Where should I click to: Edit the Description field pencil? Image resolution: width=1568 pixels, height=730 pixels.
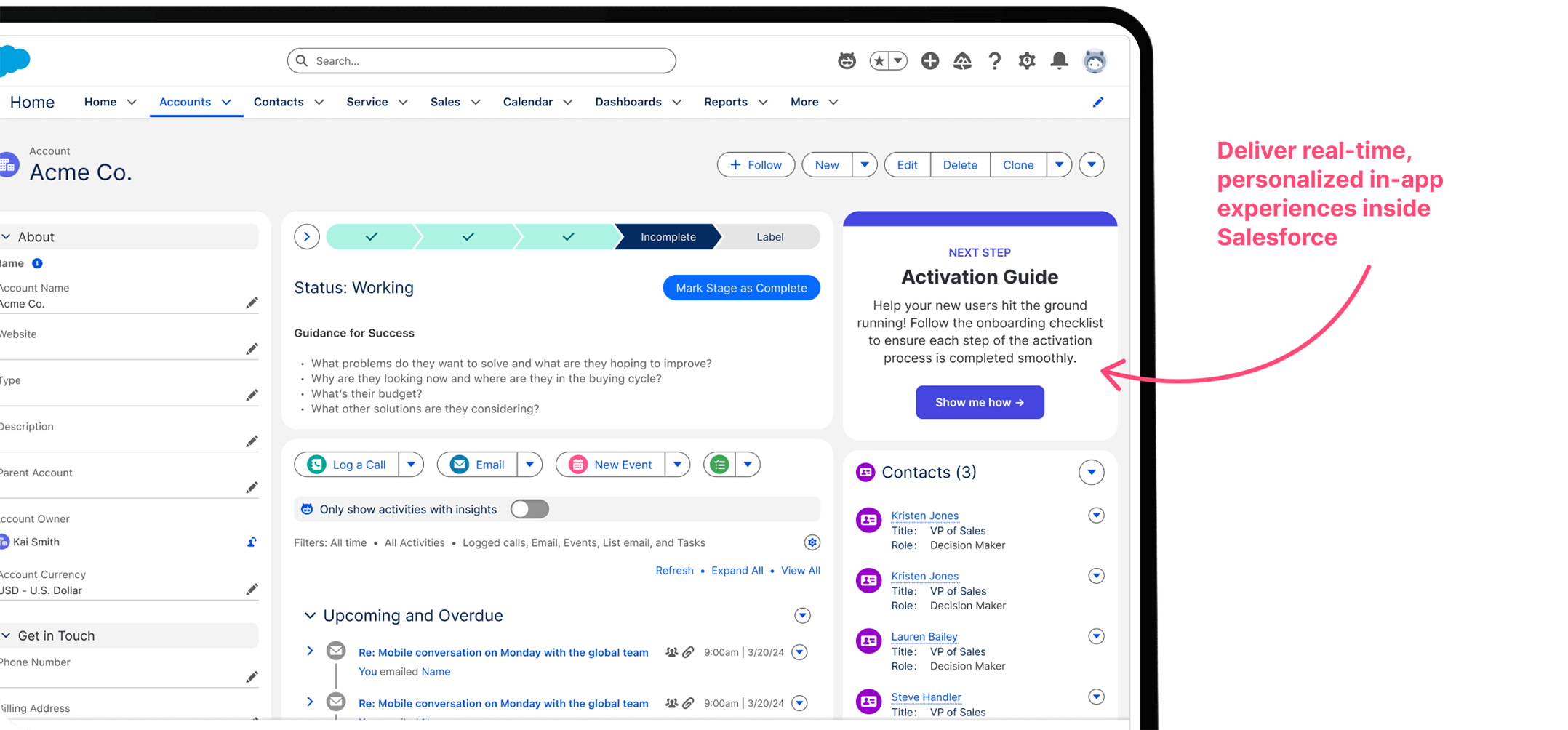[252, 442]
